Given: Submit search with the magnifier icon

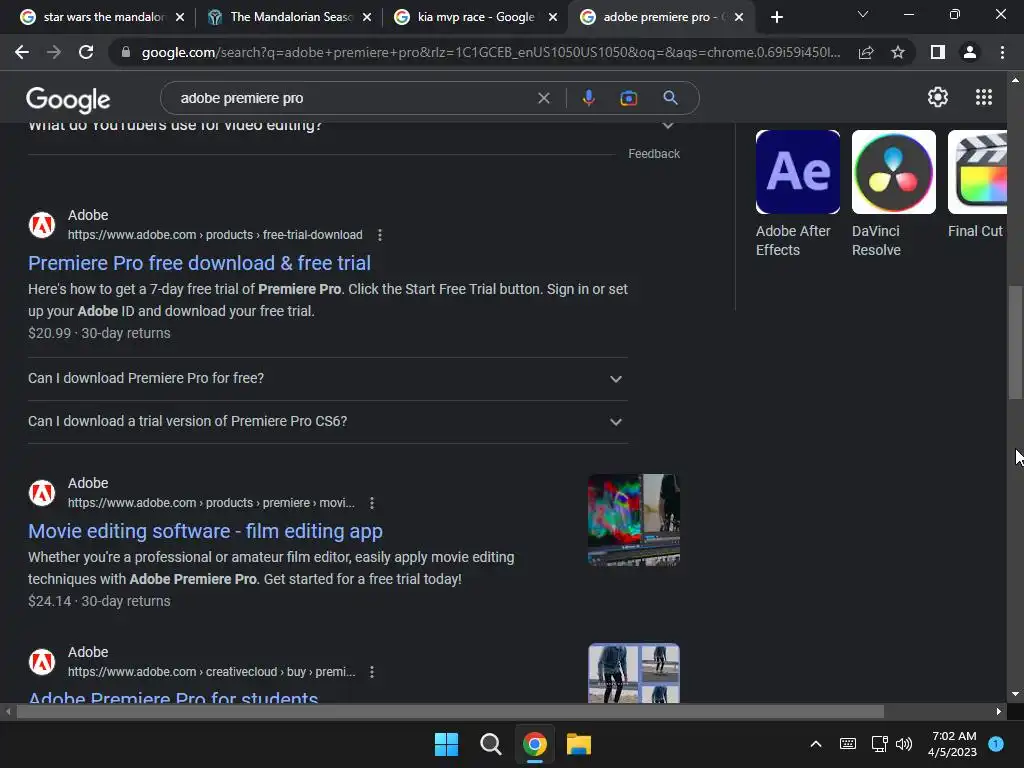Looking at the screenshot, I should pyautogui.click(x=670, y=98).
